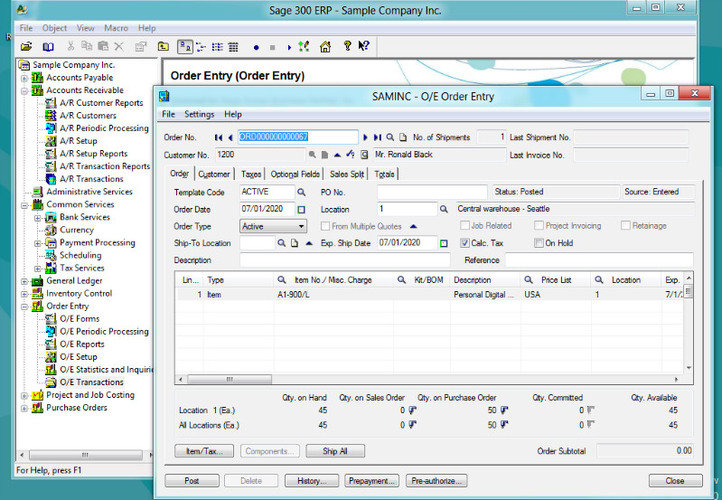Click the order lines horizontal scrollbar
Viewport: 722px width, 500px height.
(428, 380)
